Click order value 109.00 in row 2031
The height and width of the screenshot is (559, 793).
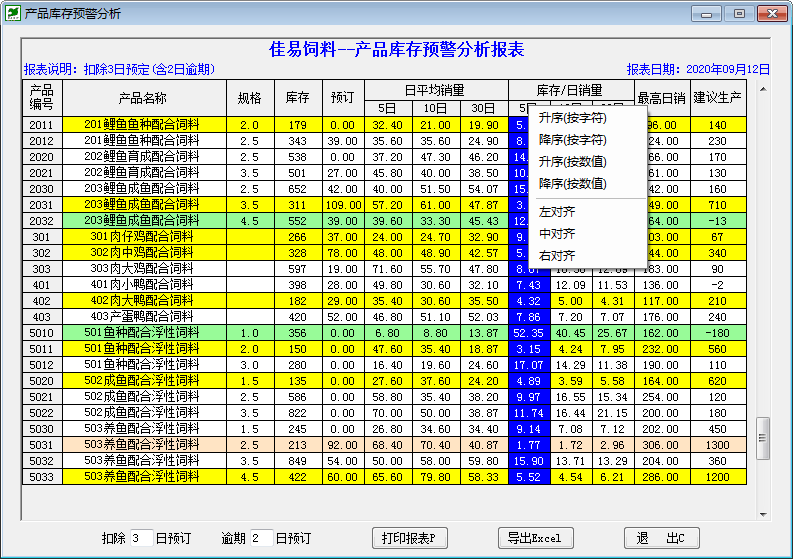click(x=343, y=205)
